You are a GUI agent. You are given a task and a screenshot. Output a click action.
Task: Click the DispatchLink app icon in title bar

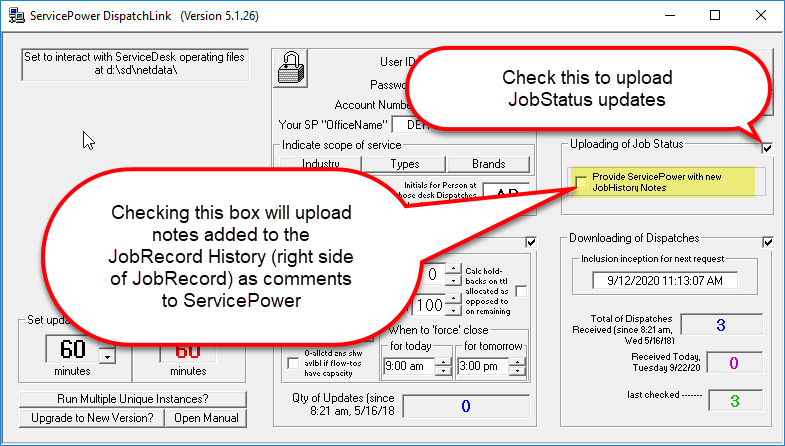(x=17, y=16)
